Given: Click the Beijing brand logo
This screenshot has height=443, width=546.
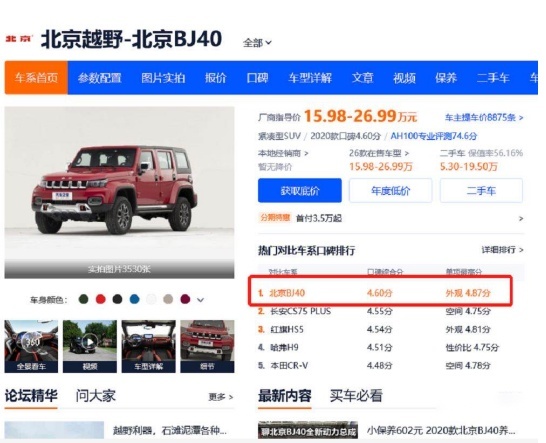Looking at the screenshot, I should (x=19, y=39).
